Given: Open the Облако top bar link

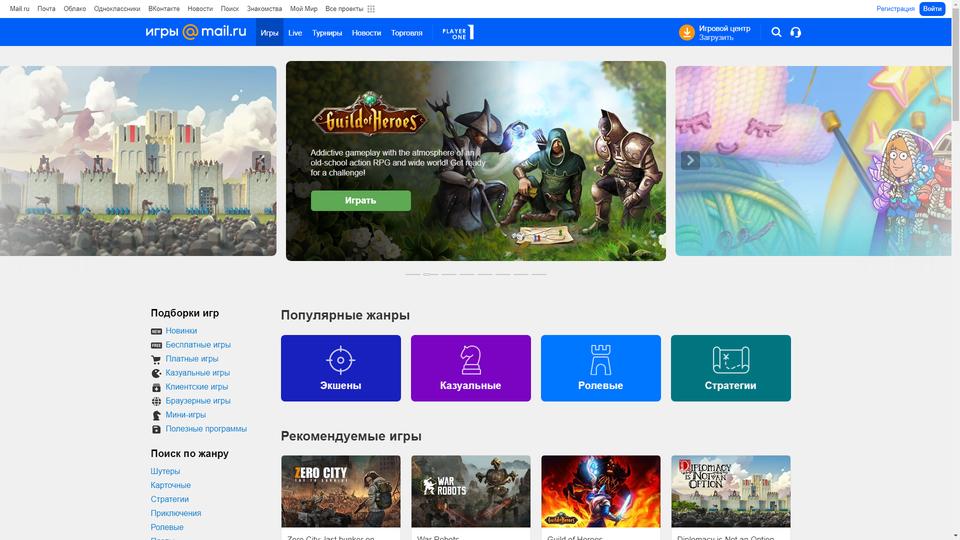Looking at the screenshot, I should tap(75, 9).
